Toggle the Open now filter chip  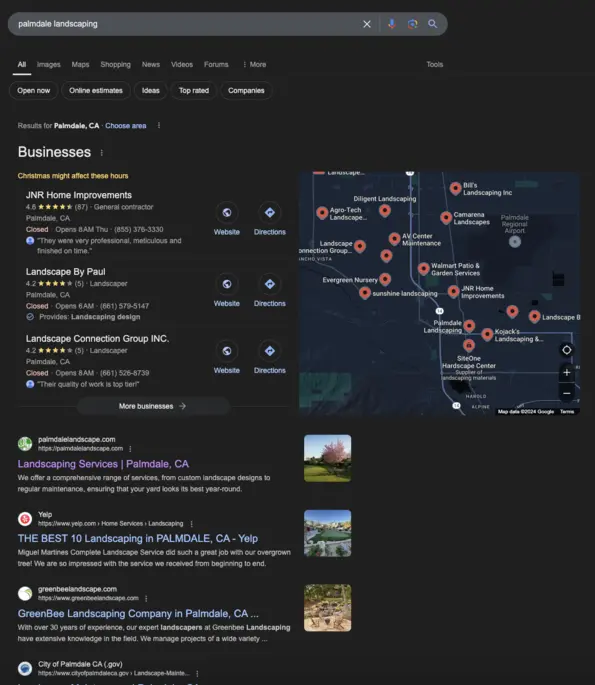[x=34, y=90]
